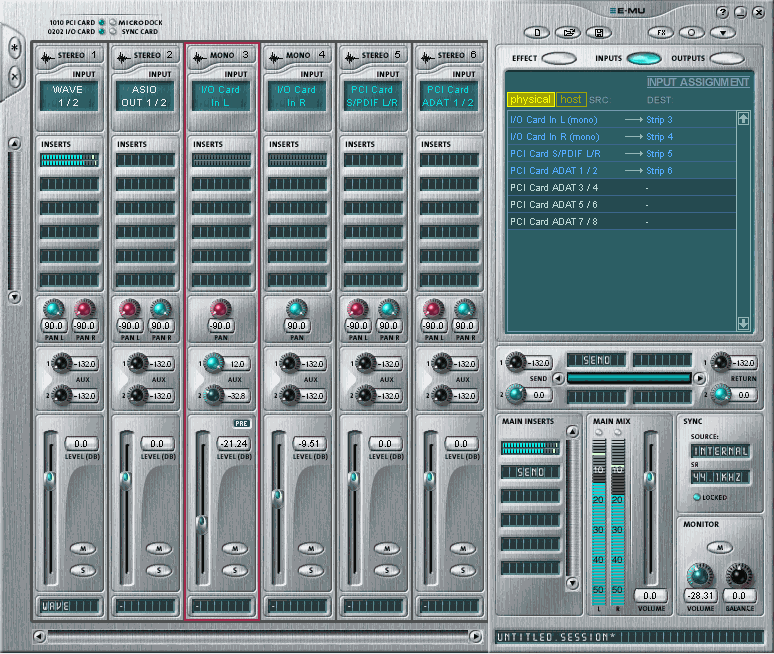This screenshot has height=654, width=774.
Task: Click the Session Settings circle icon
Action: point(690,32)
